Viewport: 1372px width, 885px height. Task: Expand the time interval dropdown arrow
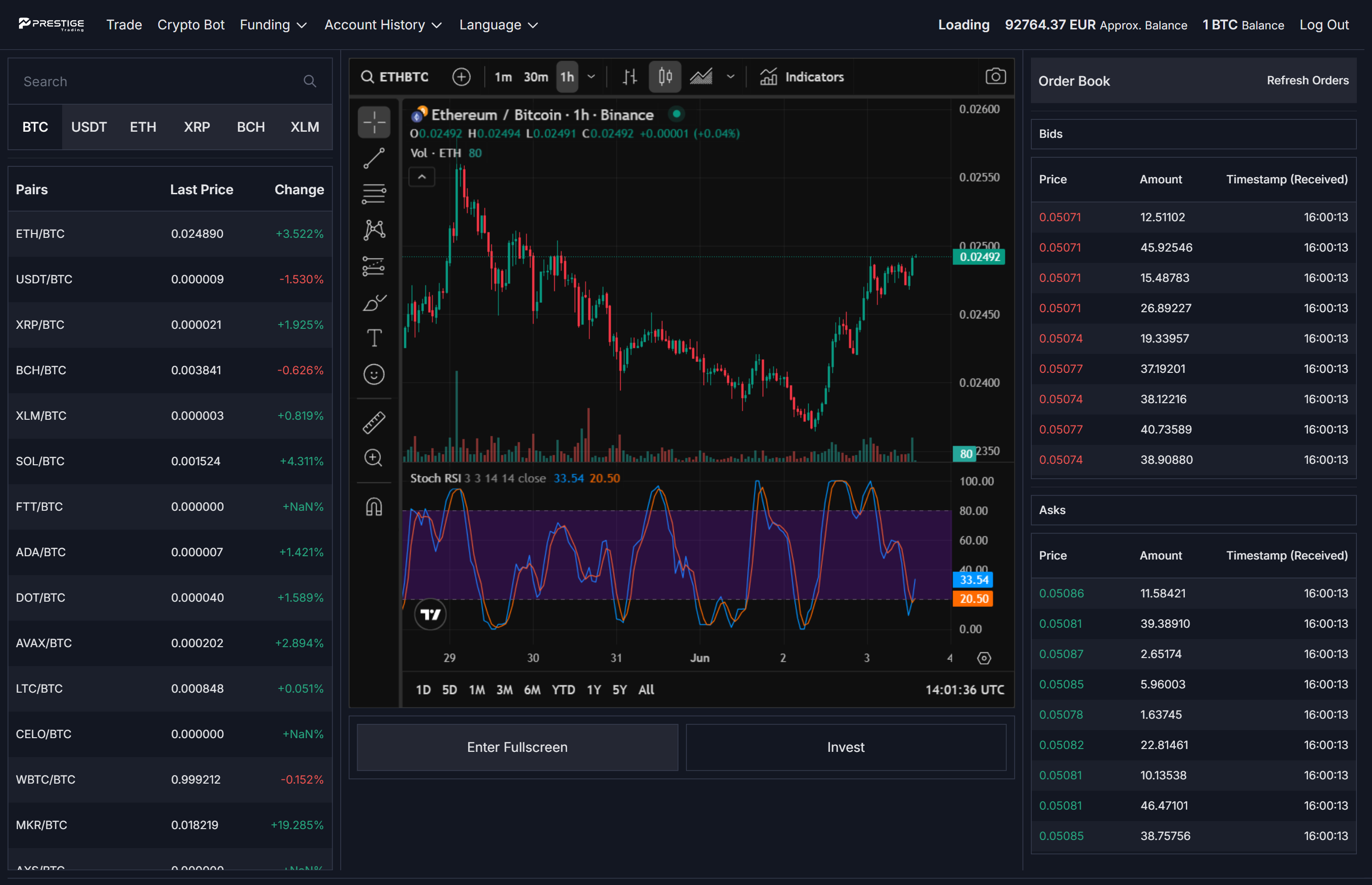tap(591, 76)
